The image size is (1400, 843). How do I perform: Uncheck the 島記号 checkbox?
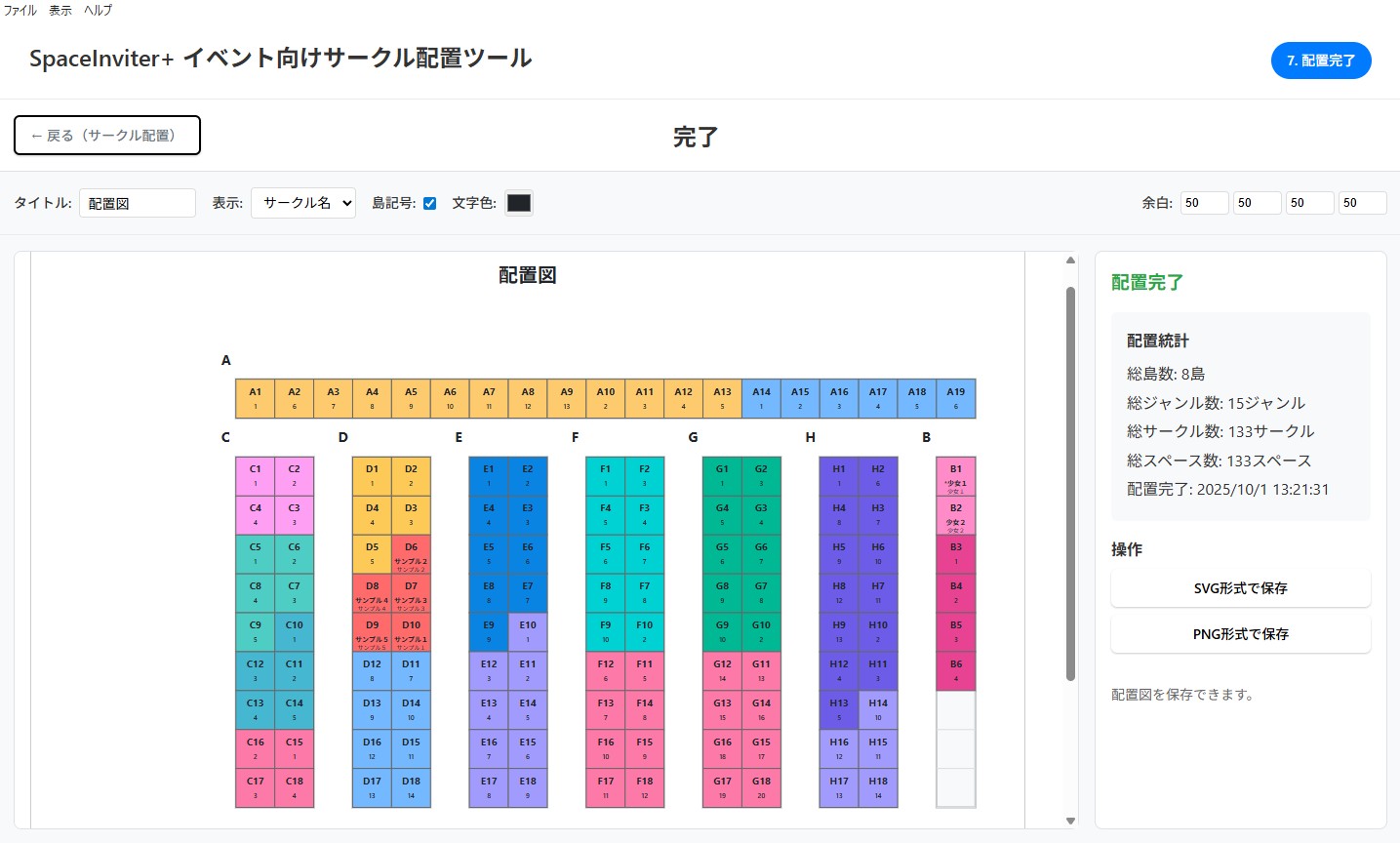(x=431, y=203)
